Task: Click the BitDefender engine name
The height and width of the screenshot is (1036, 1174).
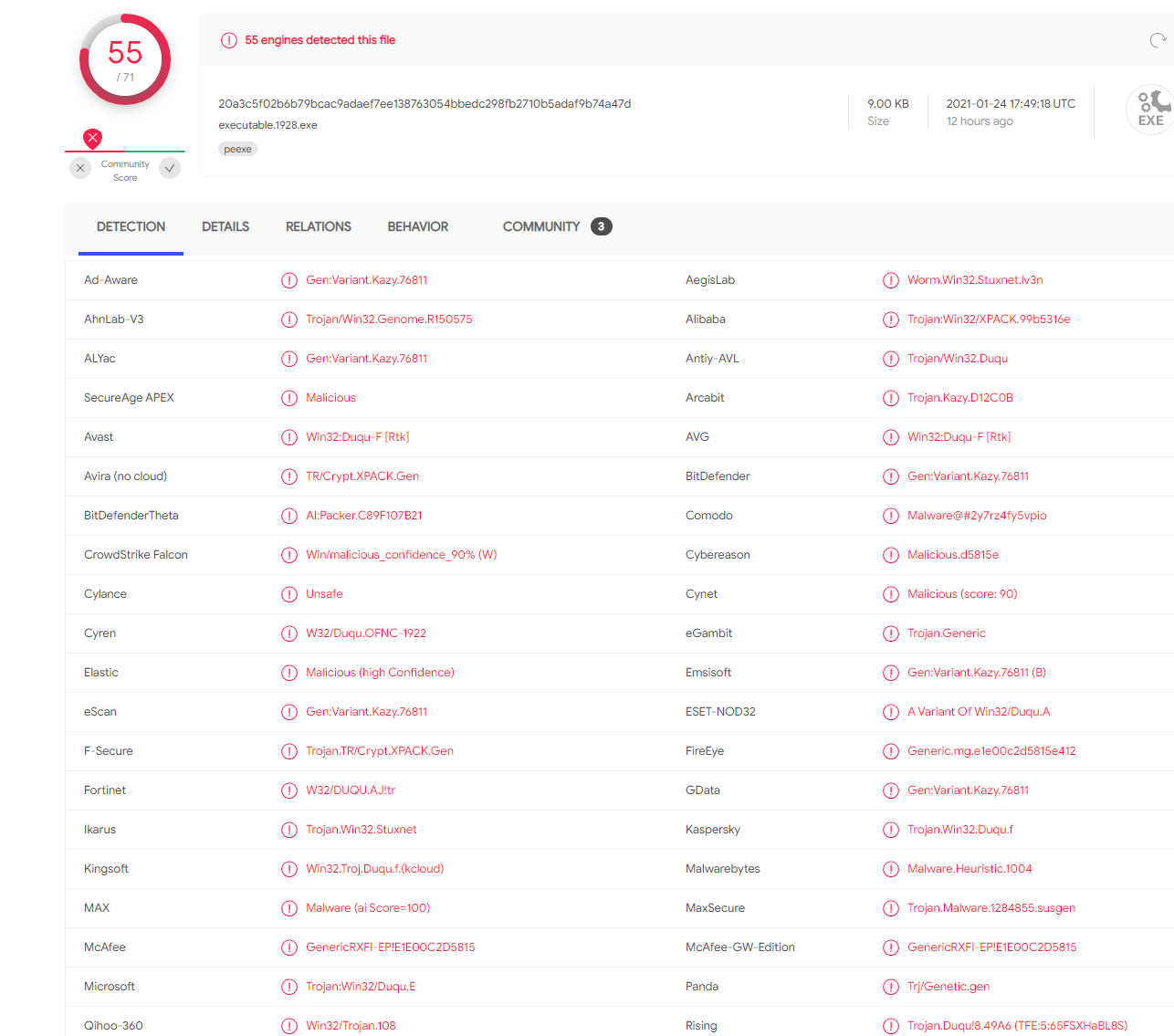Action: pos(718,476)
